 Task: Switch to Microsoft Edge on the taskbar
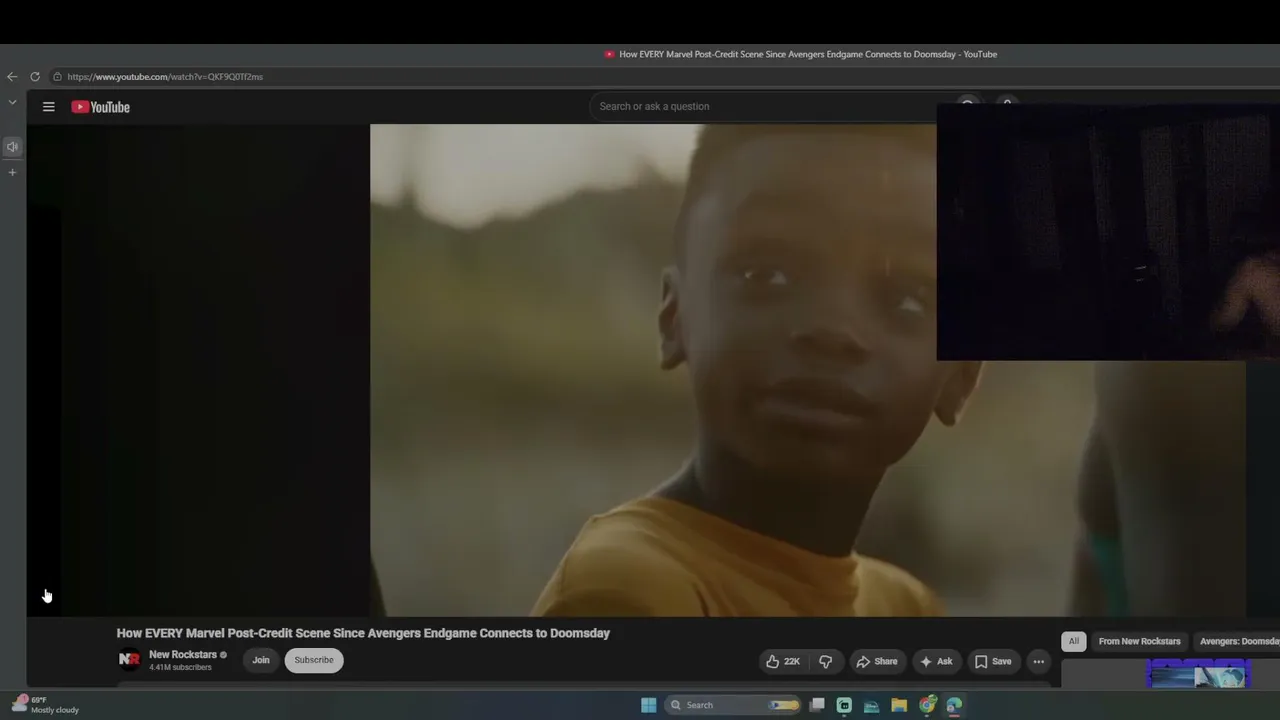(x=954, y=705)
